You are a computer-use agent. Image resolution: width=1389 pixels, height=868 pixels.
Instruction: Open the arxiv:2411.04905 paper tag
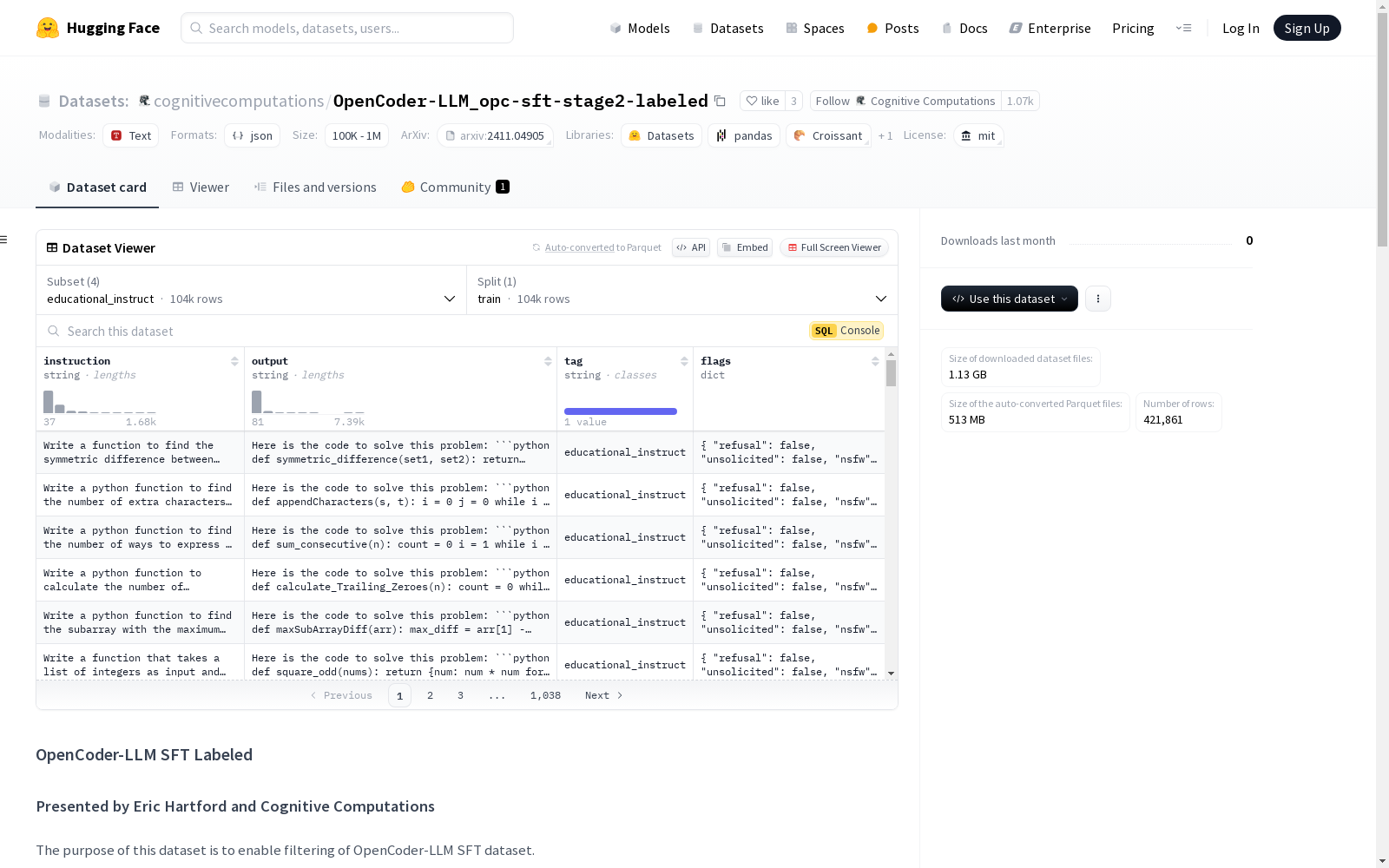tap(495, 135)
